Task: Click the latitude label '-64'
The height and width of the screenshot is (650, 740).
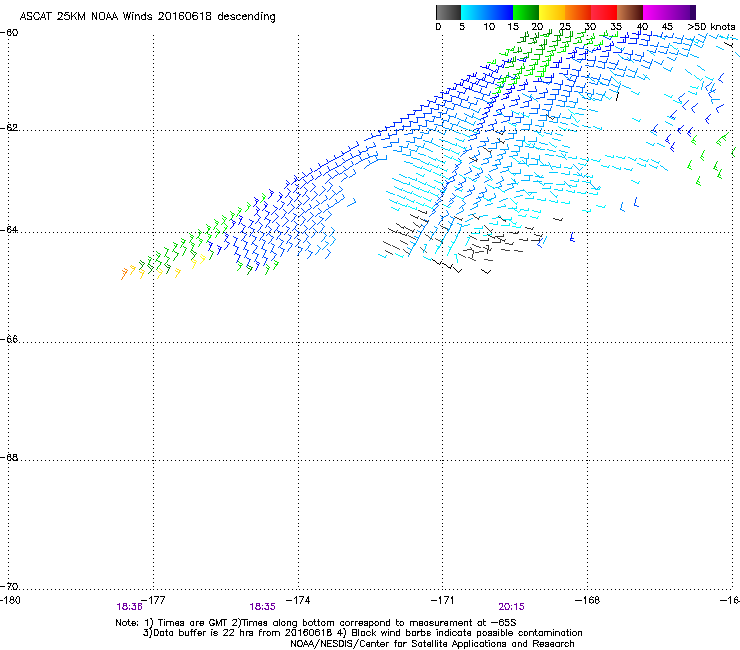Action: [9, 230]
